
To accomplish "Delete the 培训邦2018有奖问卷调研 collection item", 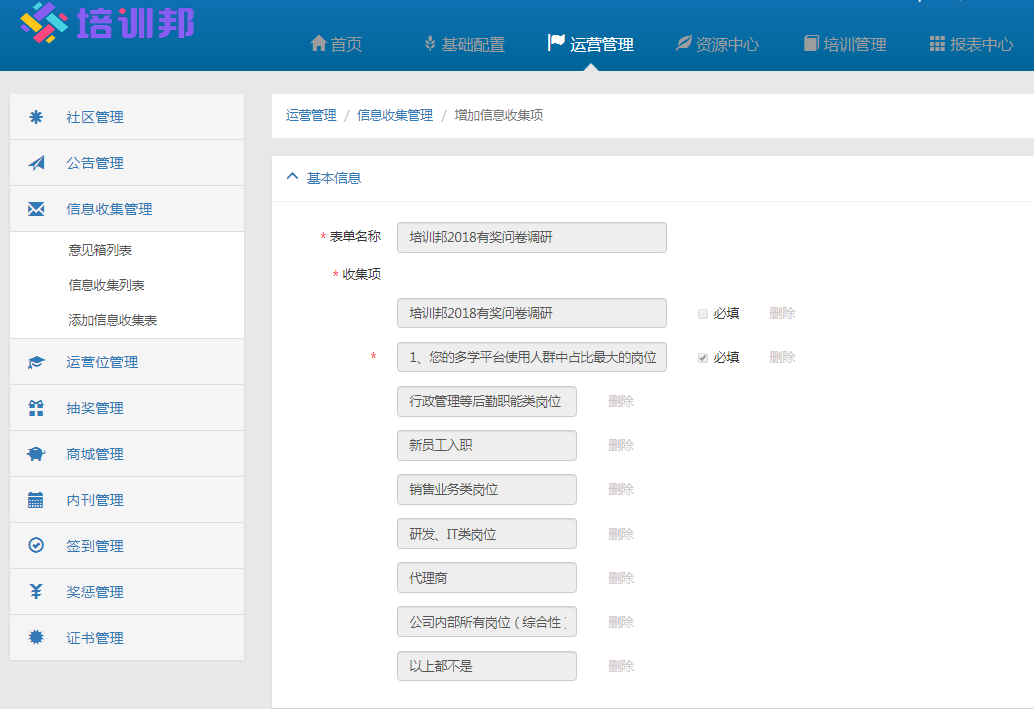I will tap(782, 313).
